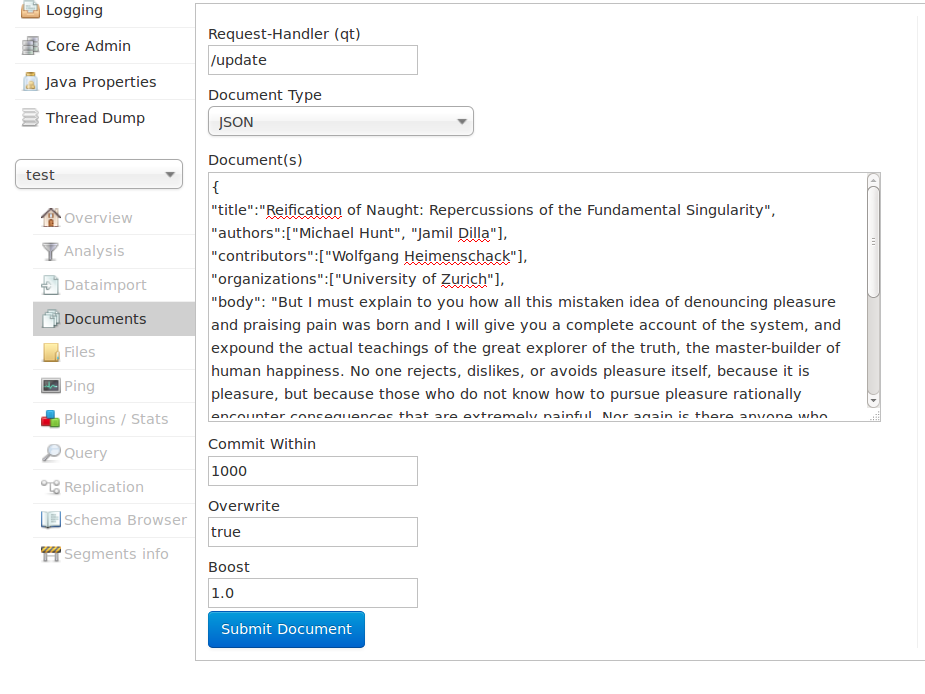This screenshot has width=925, height=694.
Task: Click the Ping monitor icon
Action: coord(51,386)
